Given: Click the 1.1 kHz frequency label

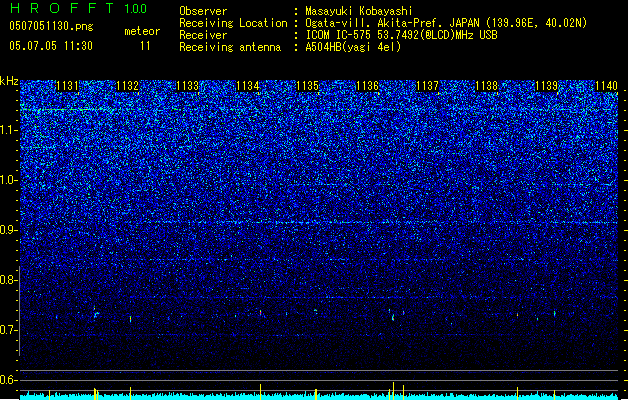Looking at the screenshot, I should (x=9, y=130).
